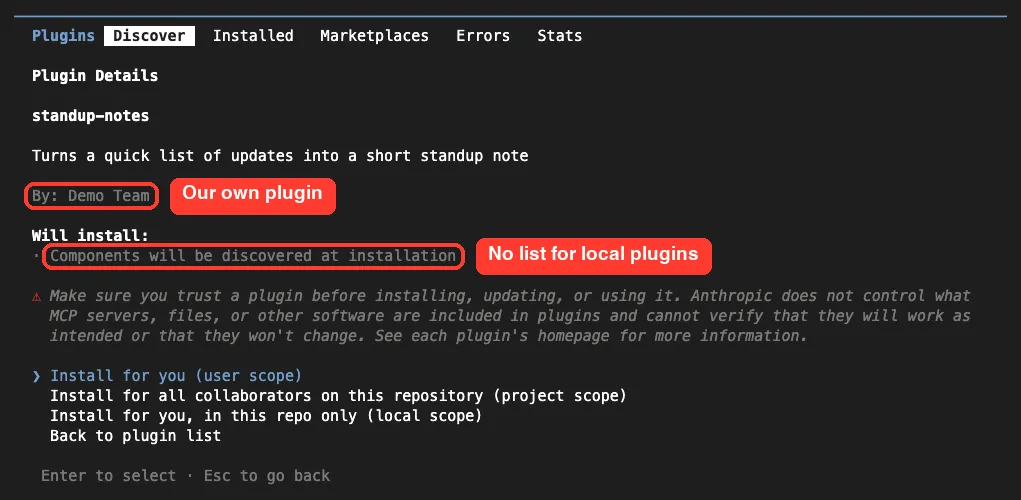Click Components will be discovered at installation
The height and width of the screenshot is (500, 1021).
click(x=253, y=256)
